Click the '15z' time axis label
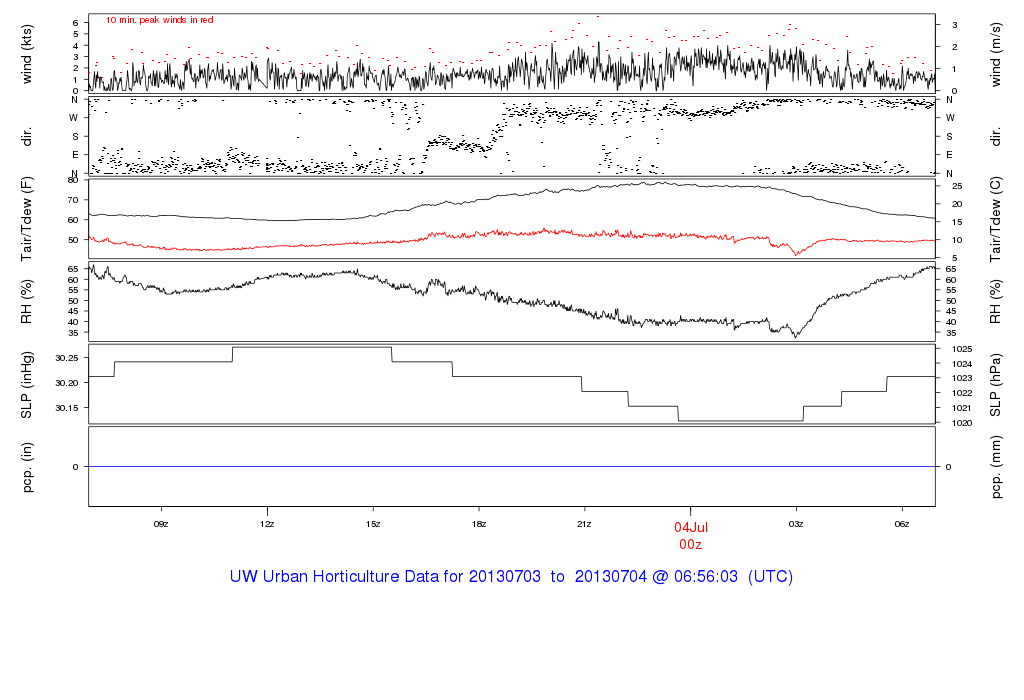 373,524
